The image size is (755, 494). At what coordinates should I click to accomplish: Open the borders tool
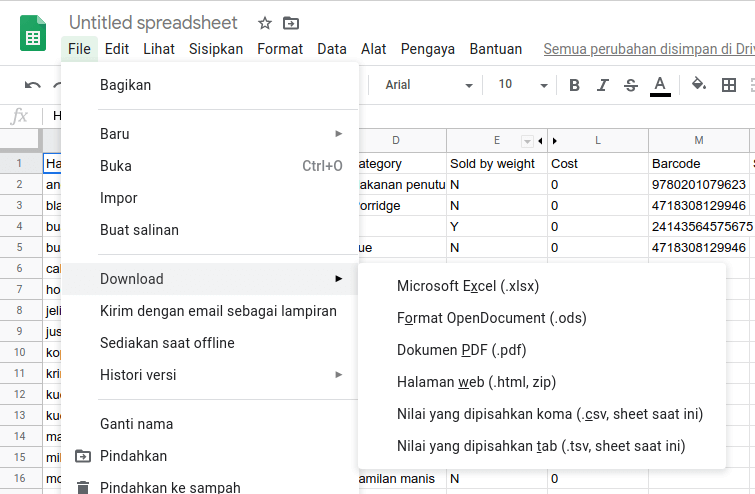pyautogui.click(x=729, y=85)
